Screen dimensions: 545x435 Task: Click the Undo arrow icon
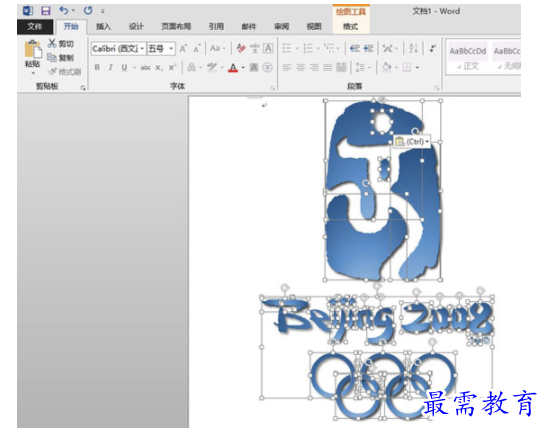point(64,10)
